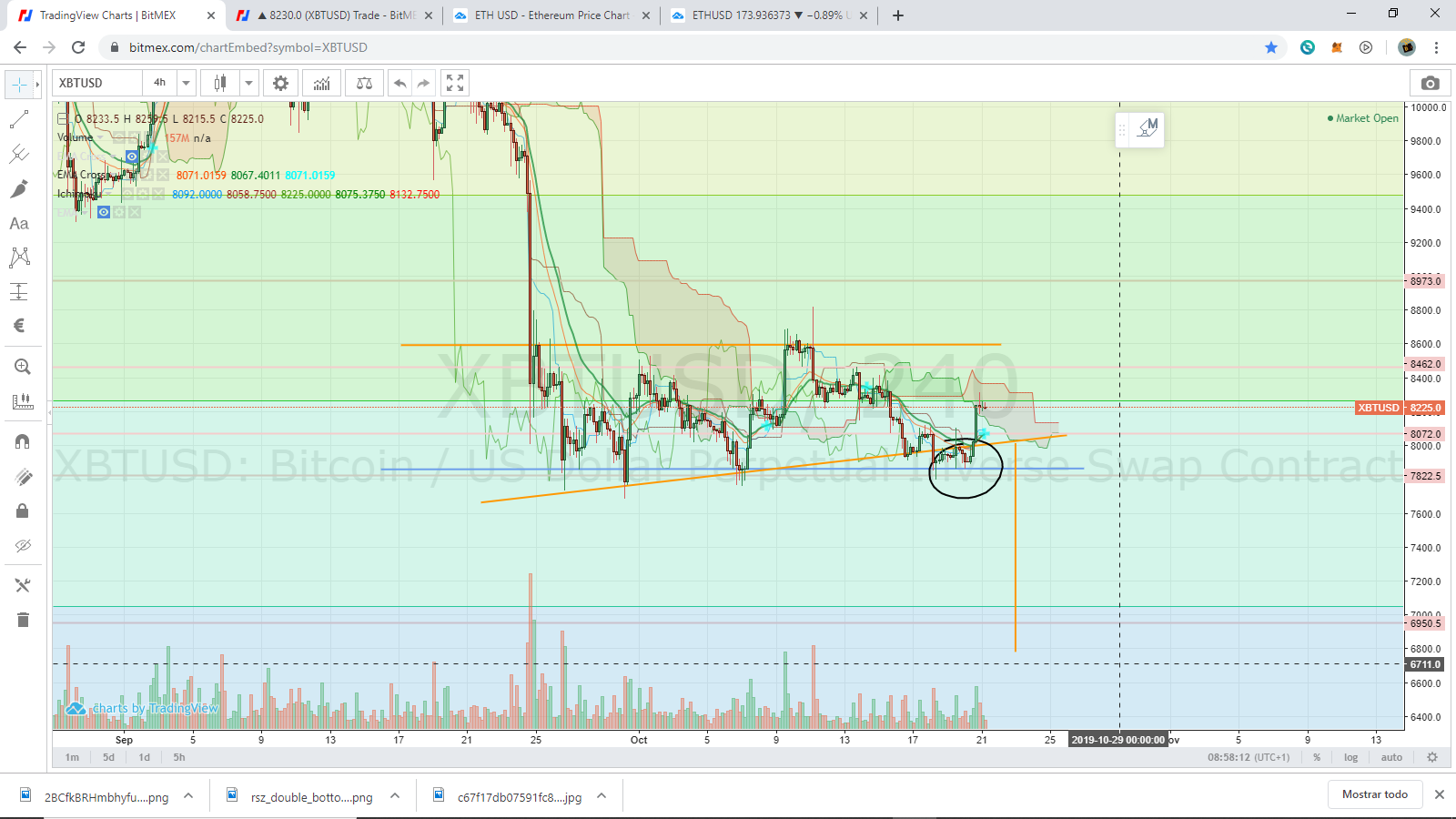Toggle visibility of the bottom EMA indicator
Viewport: 1456px width, 819px height.
coord(104,212)
